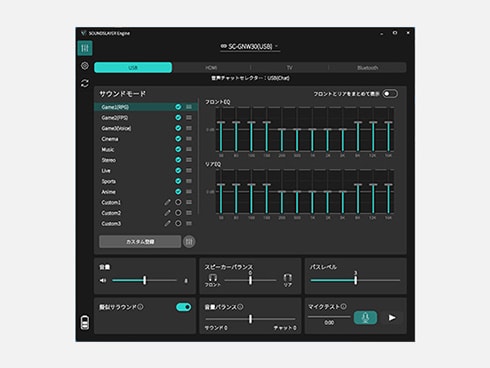This screenshot has height=368, width=490.
Task: Switch to the USB input tab
Action: pos(133,67)
